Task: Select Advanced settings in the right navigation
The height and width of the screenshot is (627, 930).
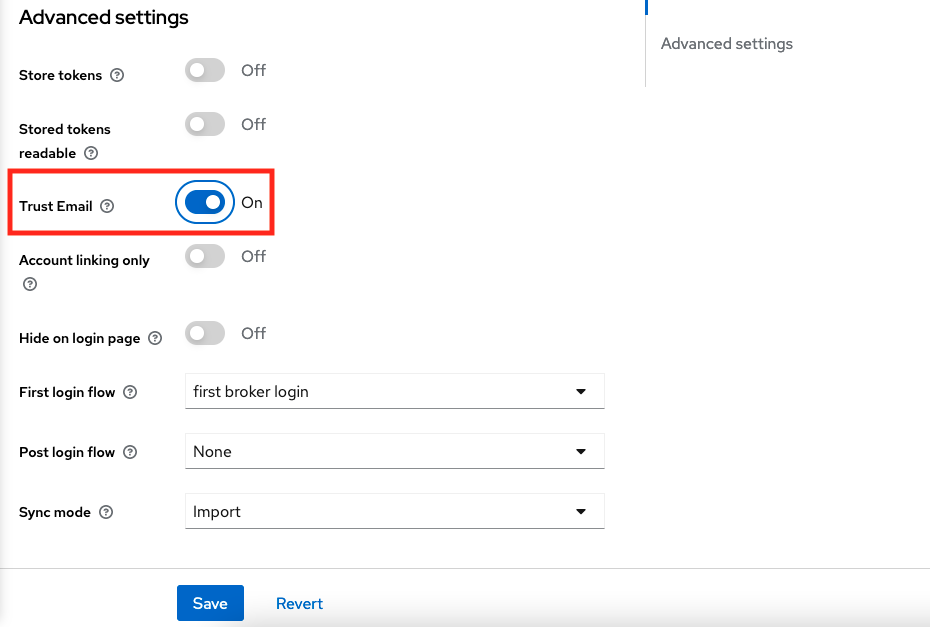Action: point(726,43)
